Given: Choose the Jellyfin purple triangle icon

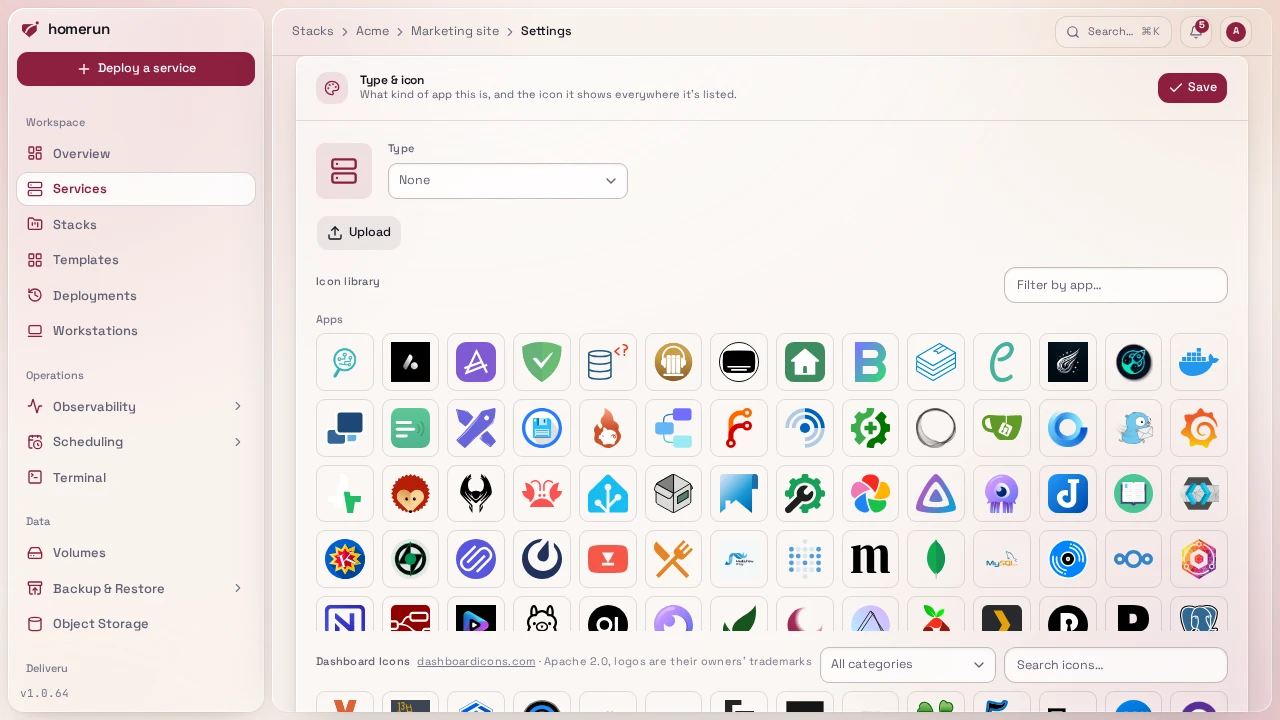Looking at the screenshot, I should 936,494.
